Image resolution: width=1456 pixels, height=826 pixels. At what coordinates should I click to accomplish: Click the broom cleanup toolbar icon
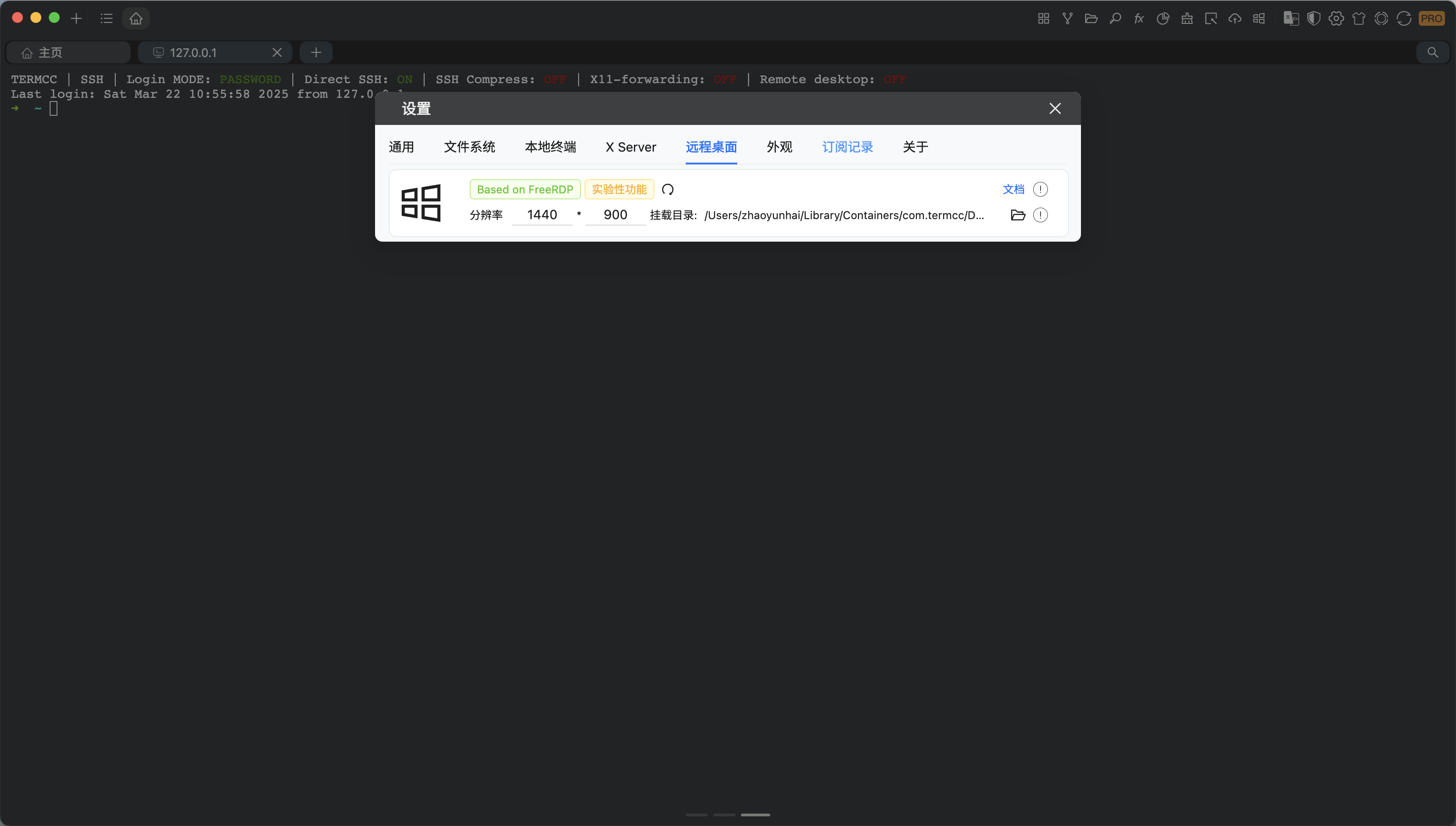click(1187, 18)
